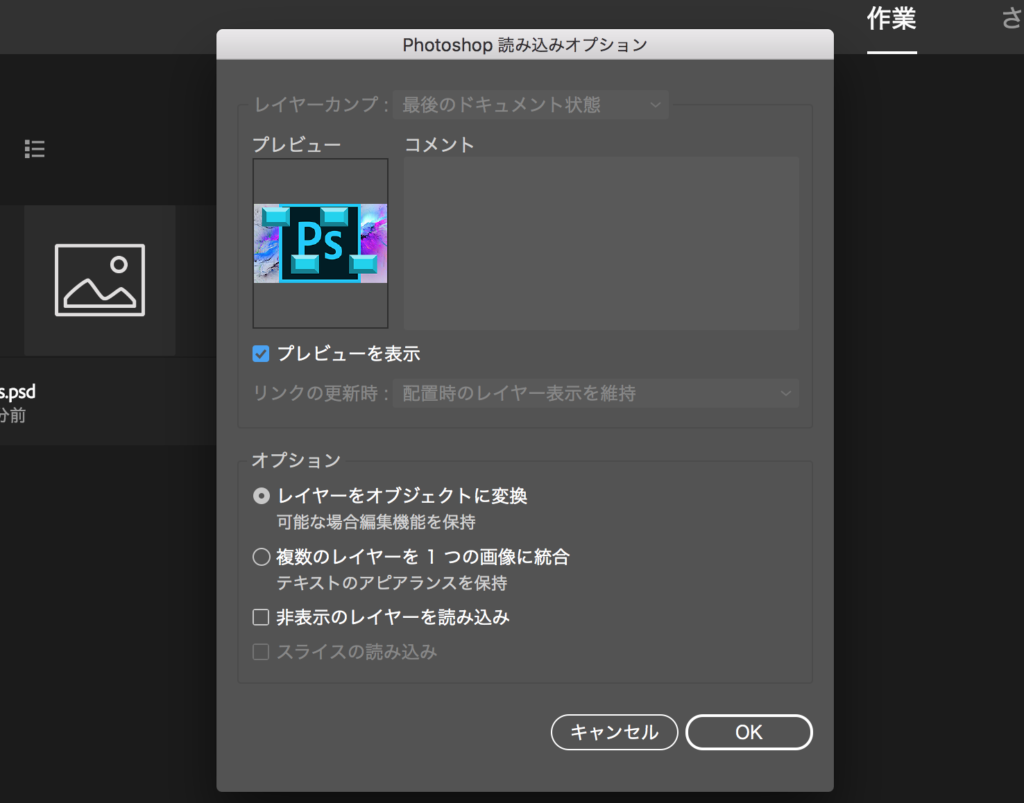Click the オプション section heading
This screenshot has width=1024, height=803.
[x=296, y=460]
